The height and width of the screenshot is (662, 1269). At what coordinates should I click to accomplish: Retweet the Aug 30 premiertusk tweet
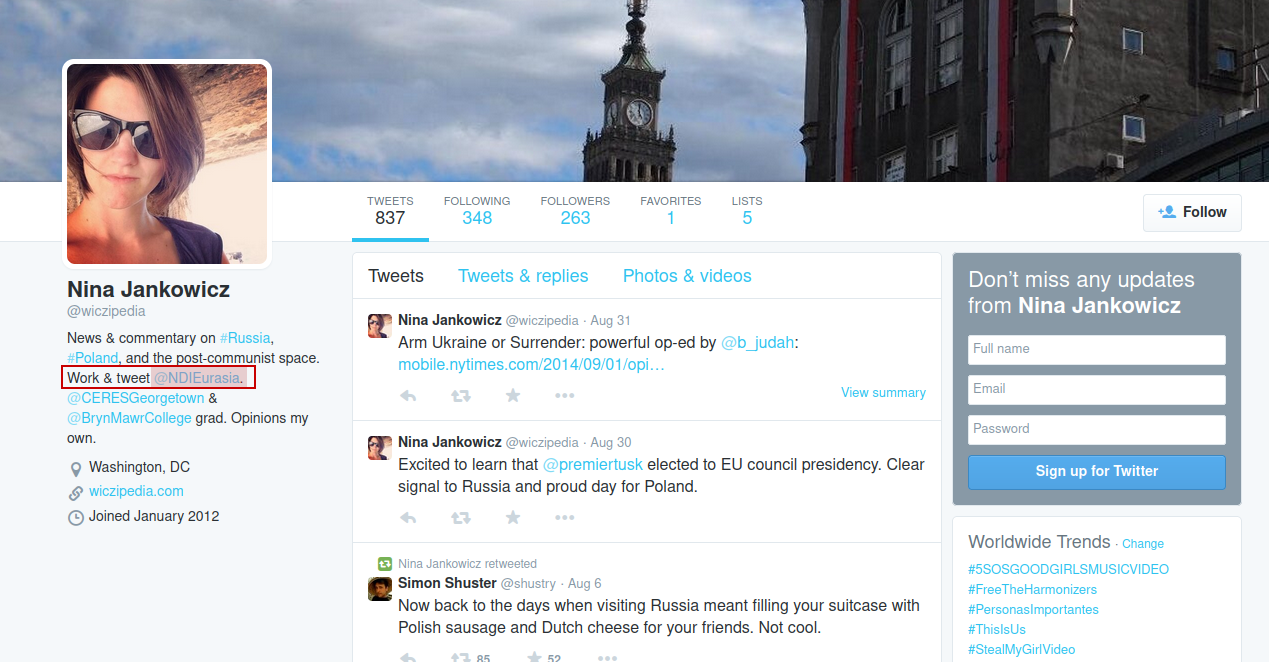[460, 518]
